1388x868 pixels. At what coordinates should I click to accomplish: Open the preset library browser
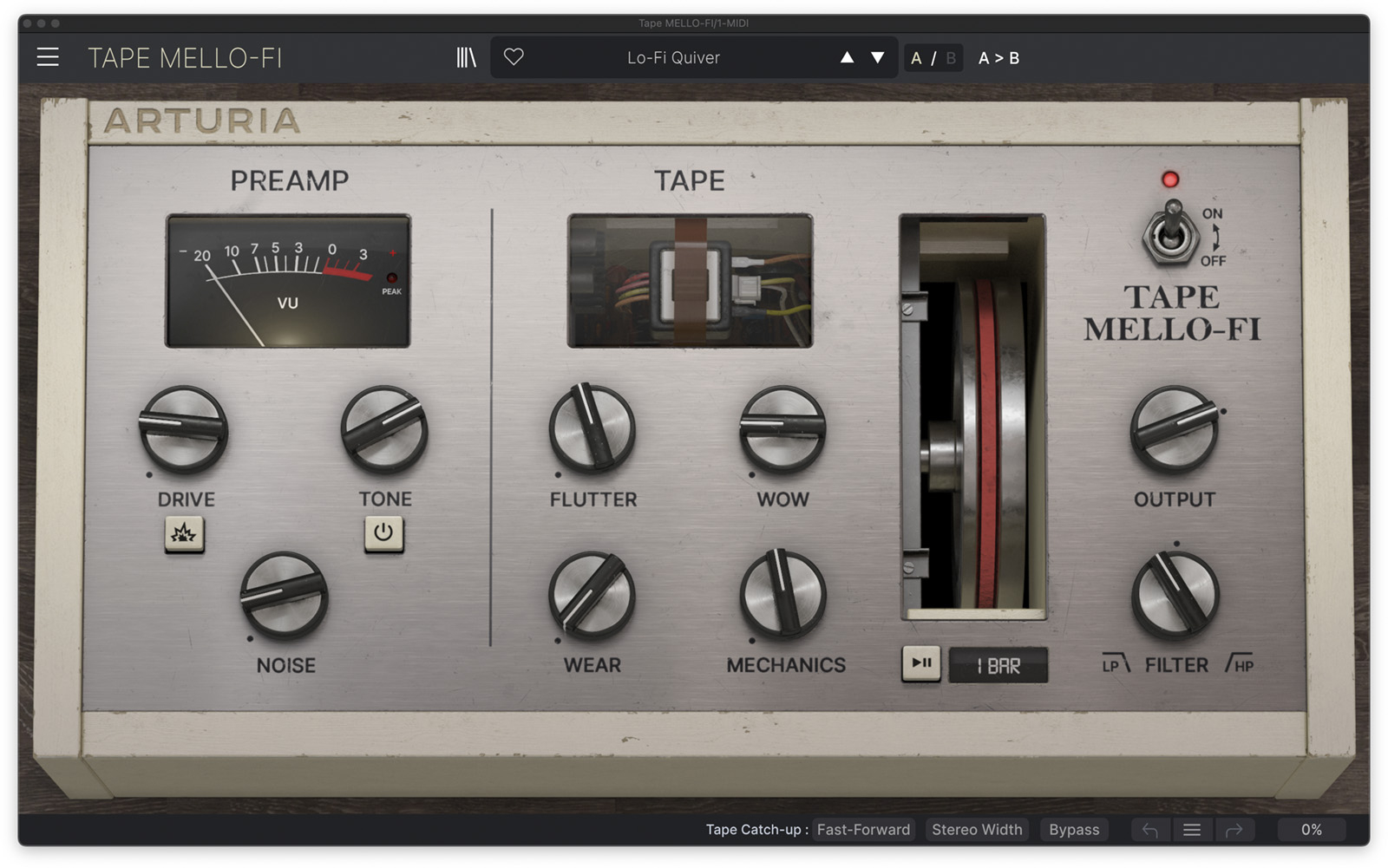[x=466, y=58]
